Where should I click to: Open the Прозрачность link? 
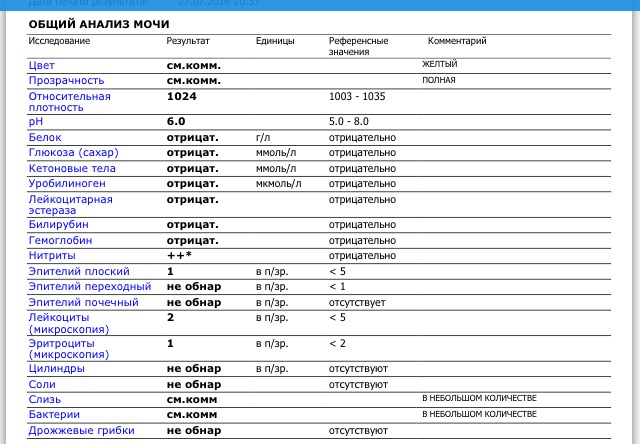pyautogui.click(x=66, y=80)
